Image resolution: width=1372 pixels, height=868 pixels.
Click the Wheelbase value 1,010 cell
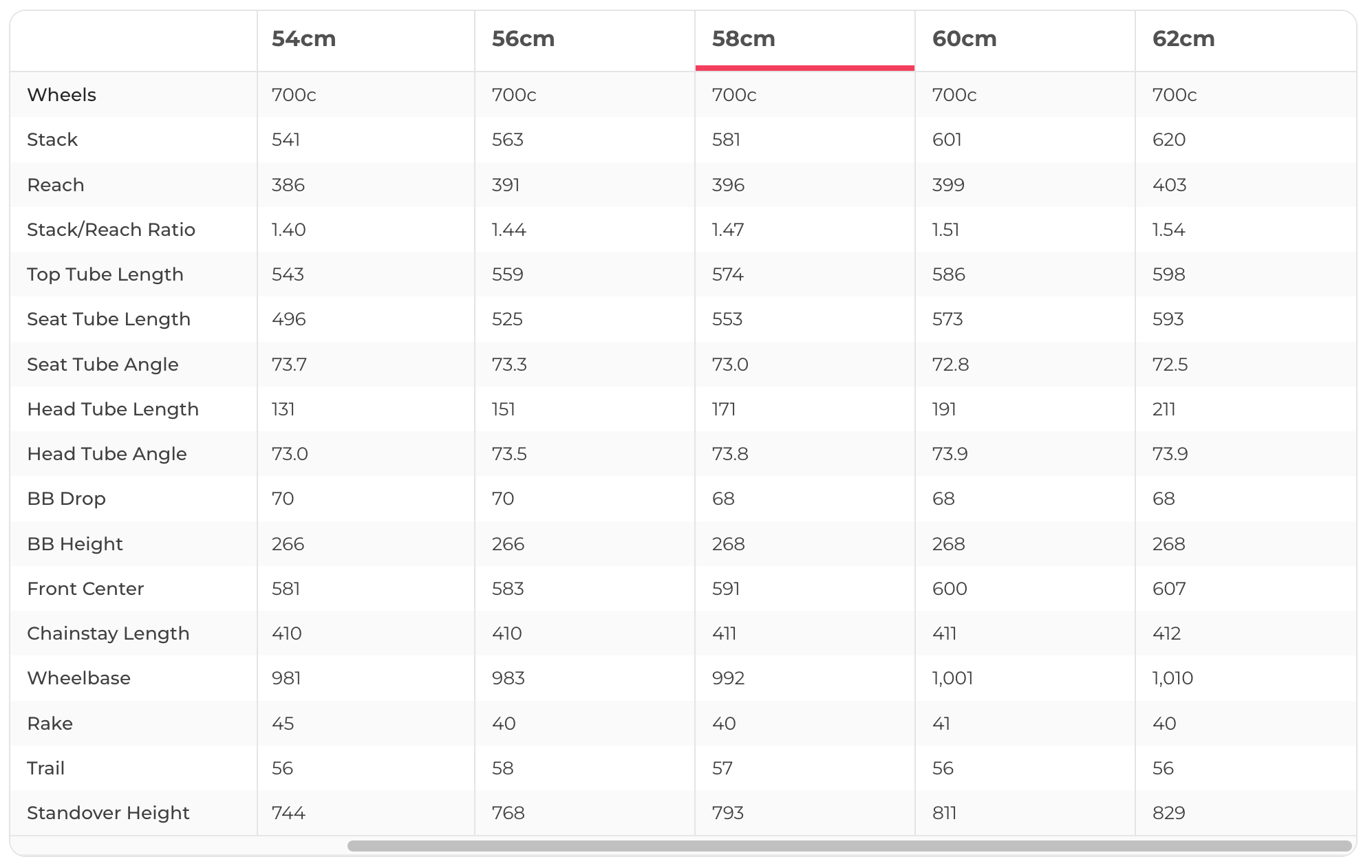tap(1172, 678)
